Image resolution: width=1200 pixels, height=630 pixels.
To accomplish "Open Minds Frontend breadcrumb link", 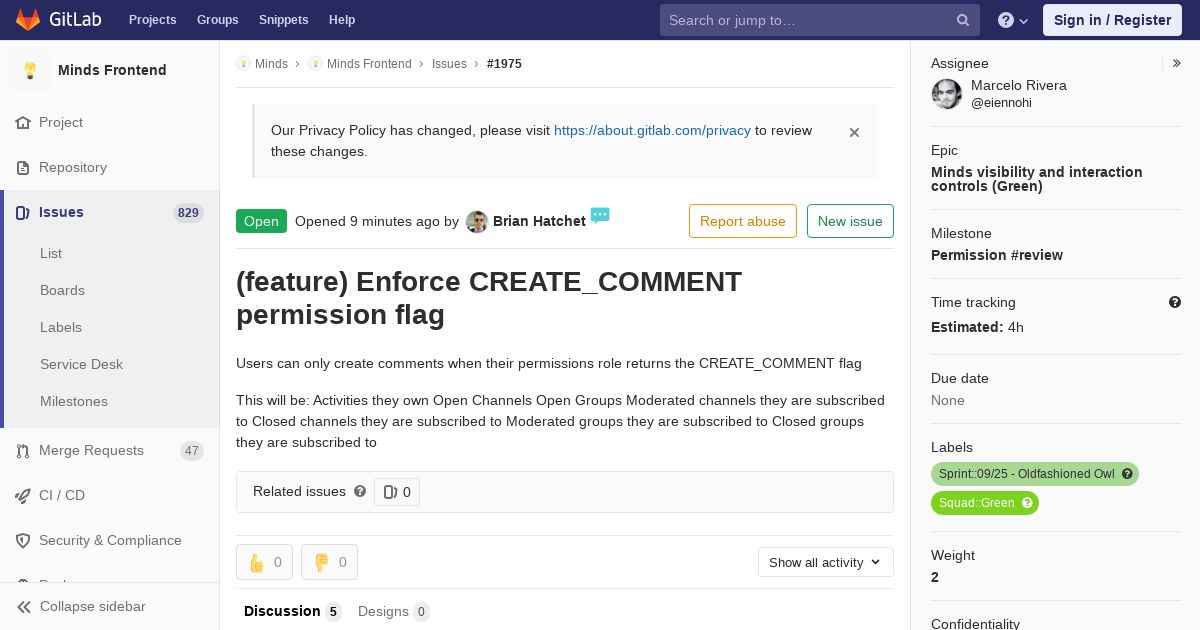I will (x=369, y=64).
